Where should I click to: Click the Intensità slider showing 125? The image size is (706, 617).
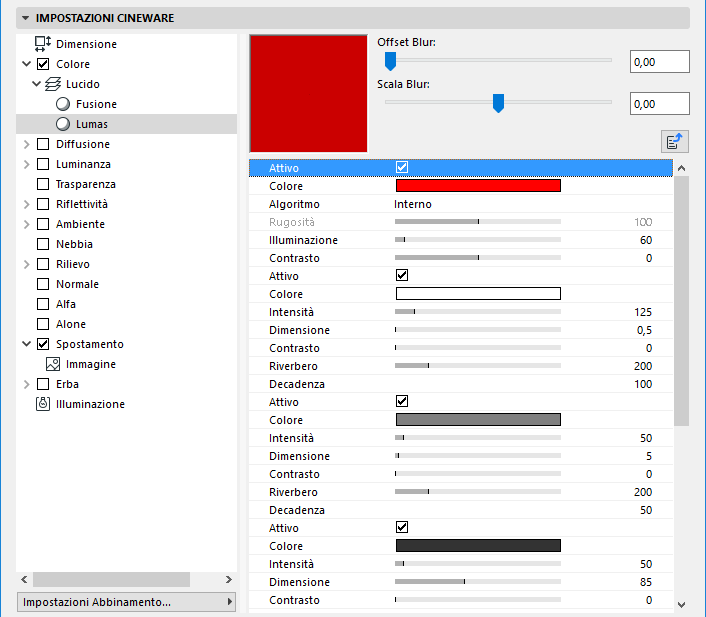point(478,312)
